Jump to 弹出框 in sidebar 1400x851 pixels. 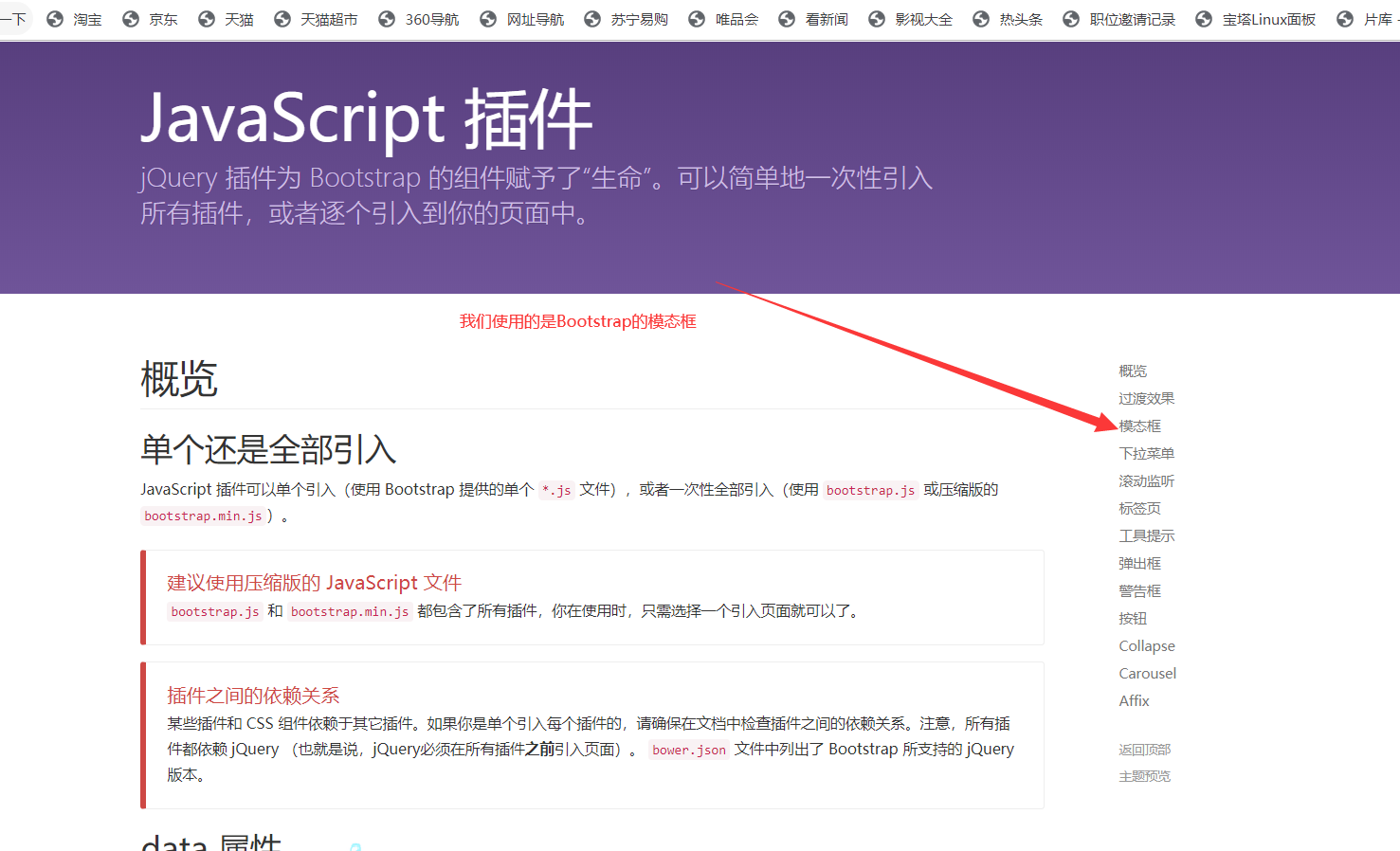(1140, 563)
